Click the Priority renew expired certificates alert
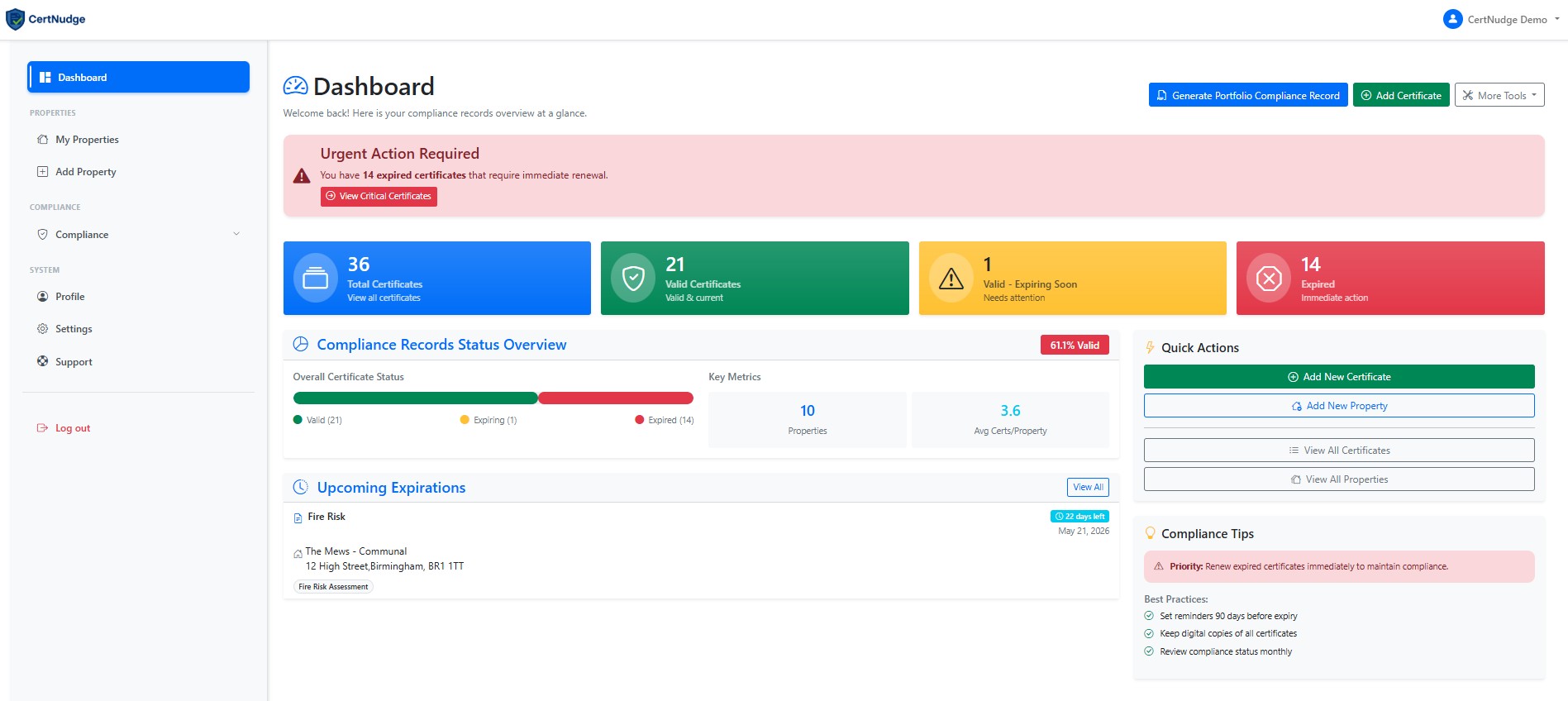The height and width of the screenshot is (701, 1568). coord(1339,566)
